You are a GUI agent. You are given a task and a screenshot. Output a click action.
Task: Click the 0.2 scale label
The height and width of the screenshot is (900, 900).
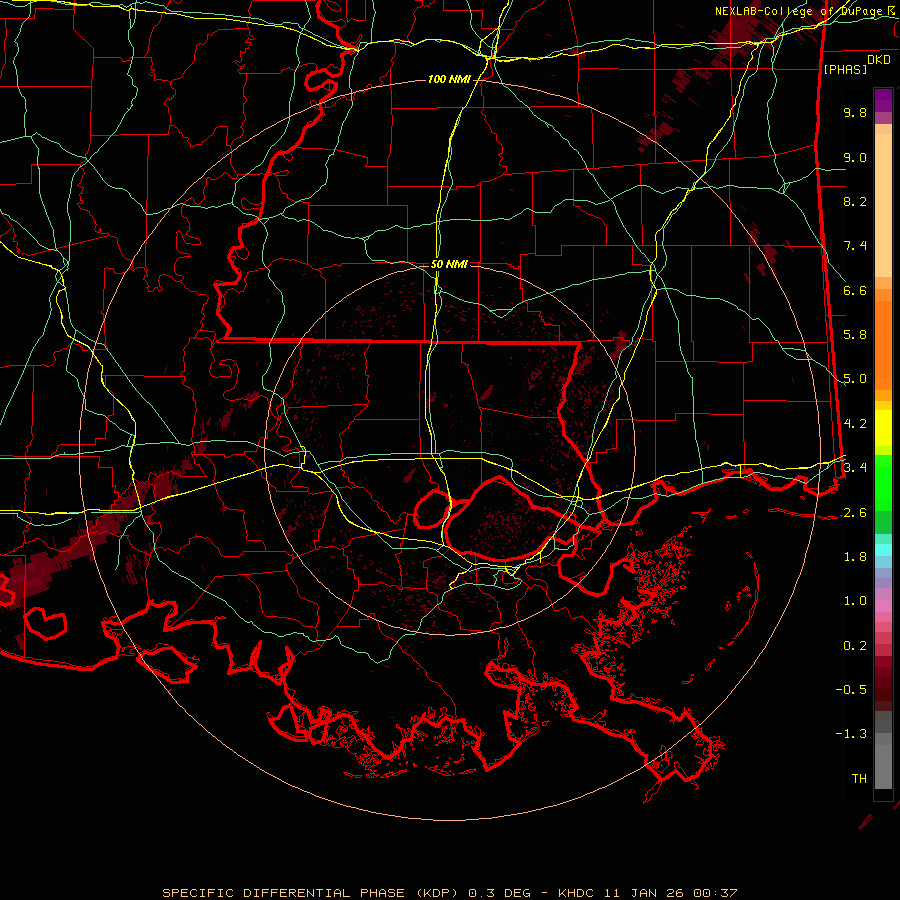(855, 646)
